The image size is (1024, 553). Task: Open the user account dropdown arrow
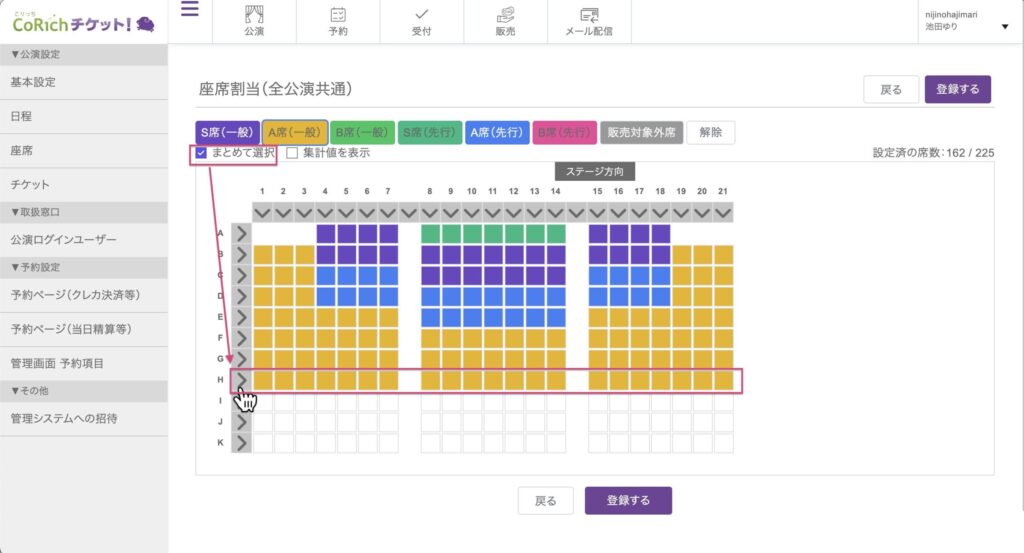click(x=1004, y=27)
